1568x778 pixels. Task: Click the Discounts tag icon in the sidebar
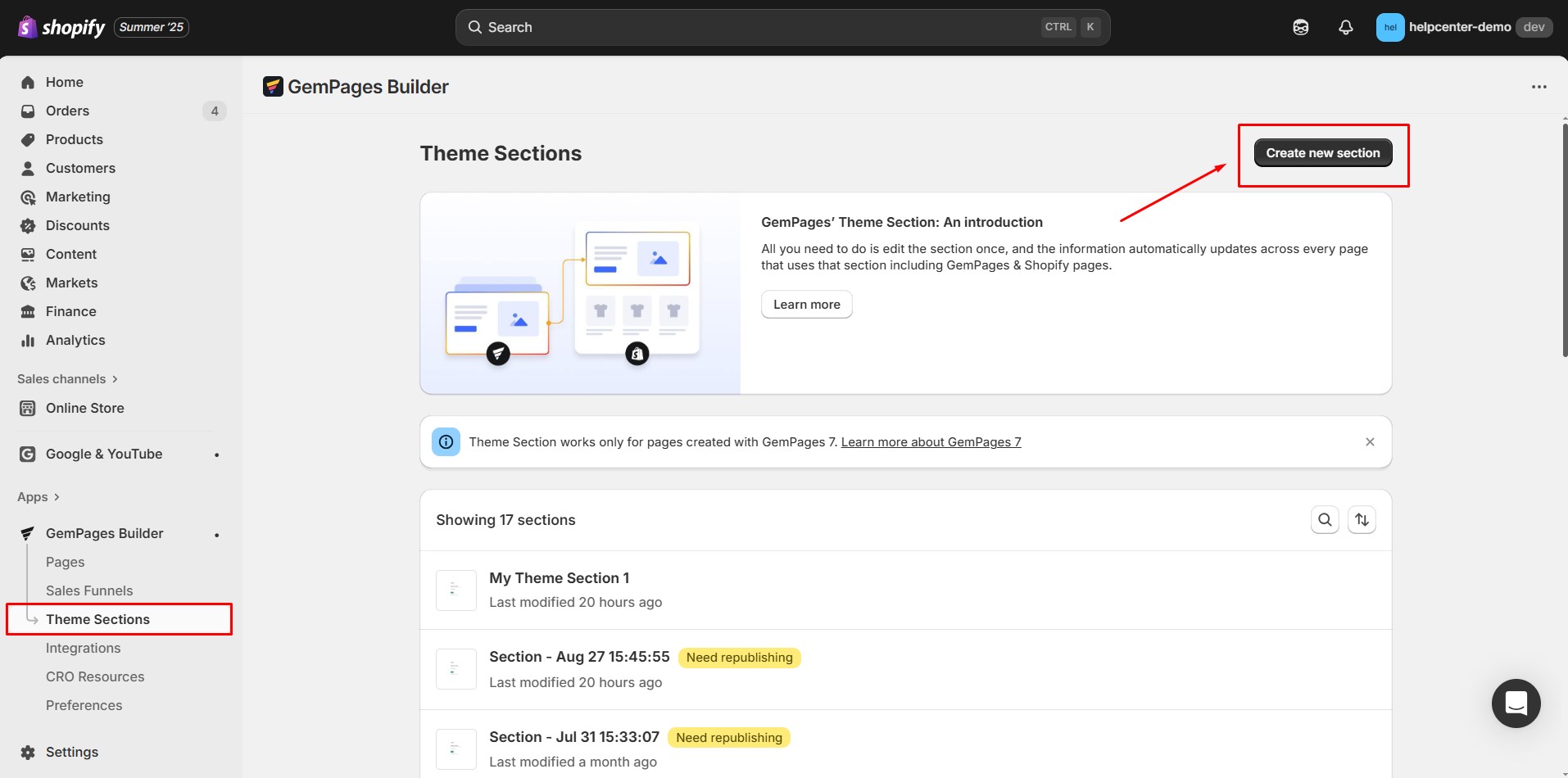[x=27, y=225]
